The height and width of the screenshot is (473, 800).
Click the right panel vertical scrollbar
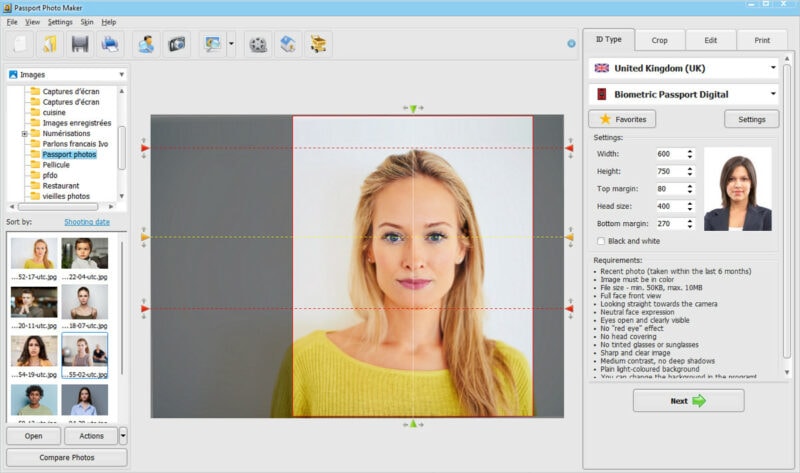(x=787, y=210)
